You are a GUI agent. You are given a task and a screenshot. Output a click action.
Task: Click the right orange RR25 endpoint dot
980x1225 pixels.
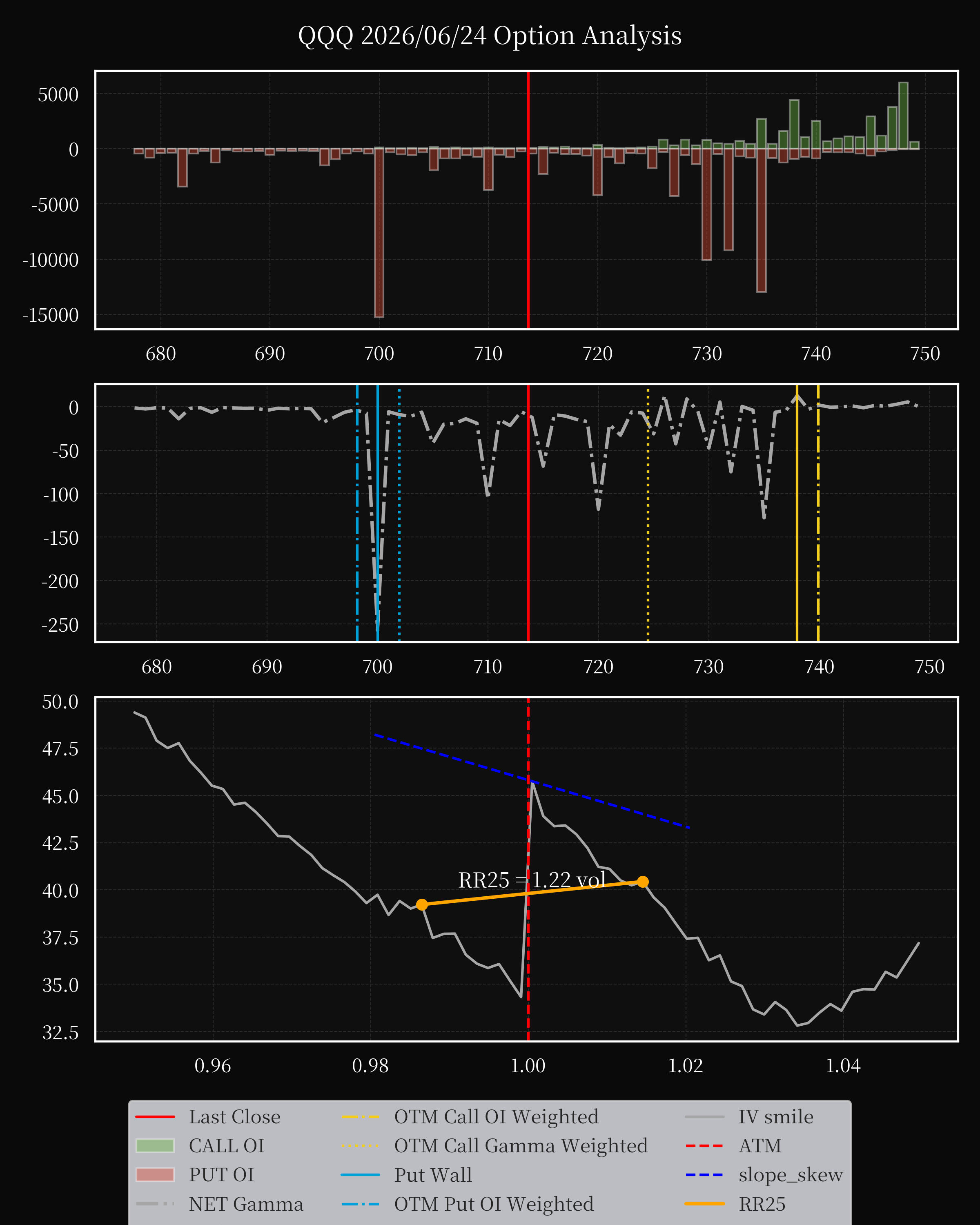643,881
